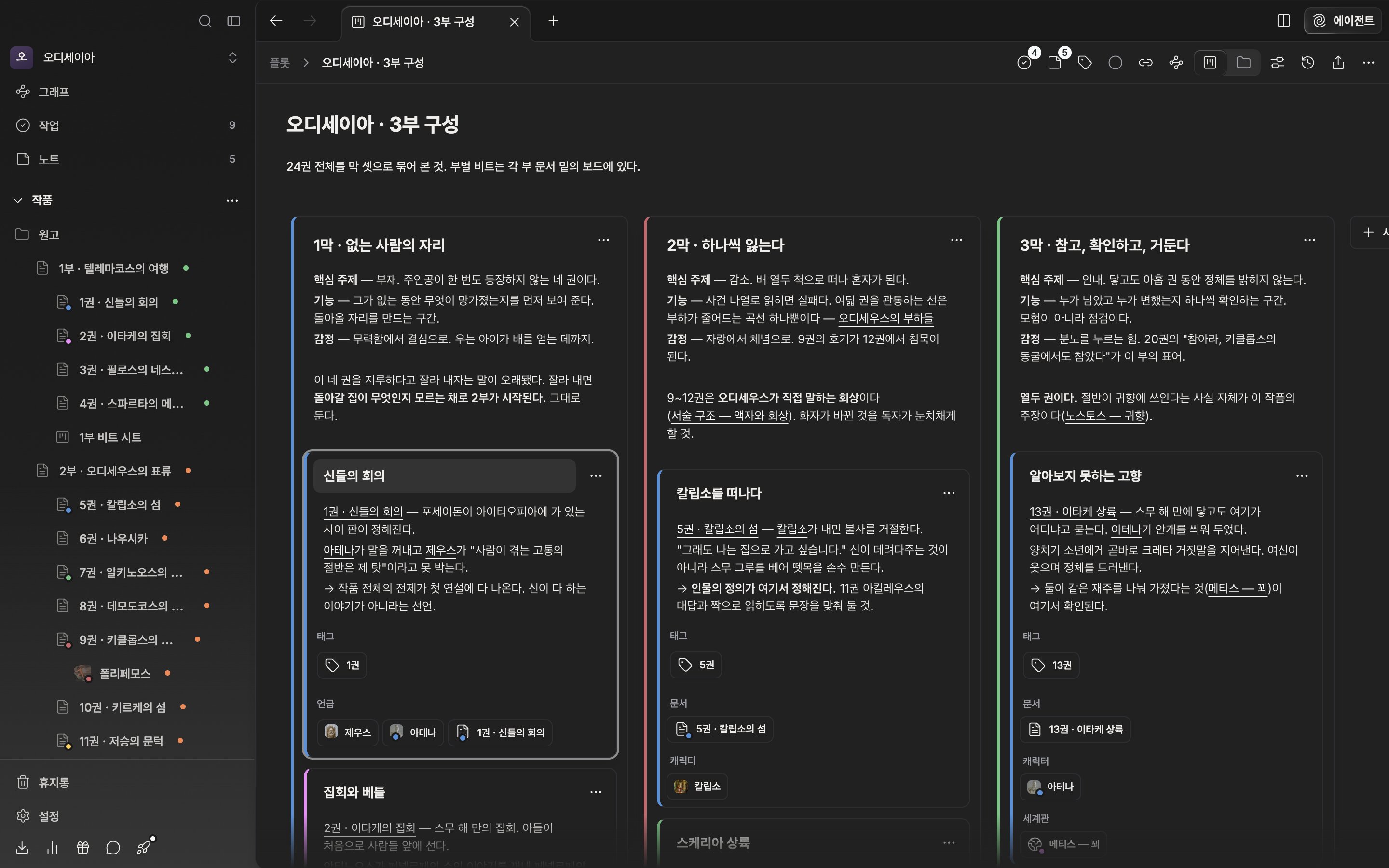
Task: Open 작업 in the sidebar
Action: coord(127,125)
